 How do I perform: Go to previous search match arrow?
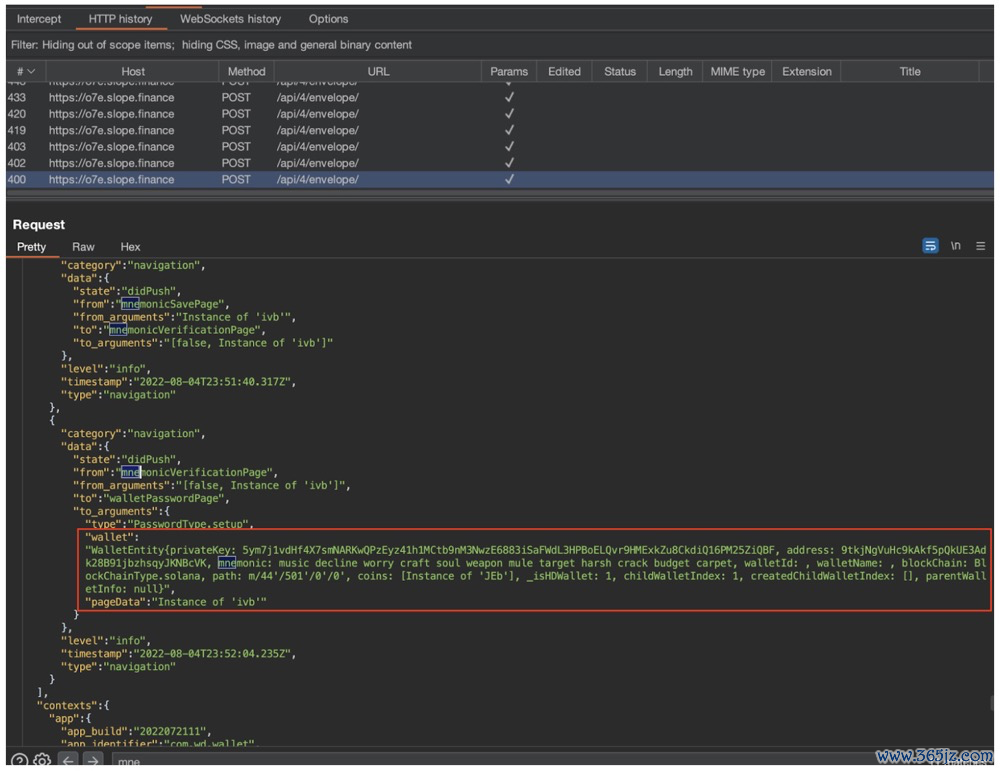pyautogui.click(x=68, y=761)
